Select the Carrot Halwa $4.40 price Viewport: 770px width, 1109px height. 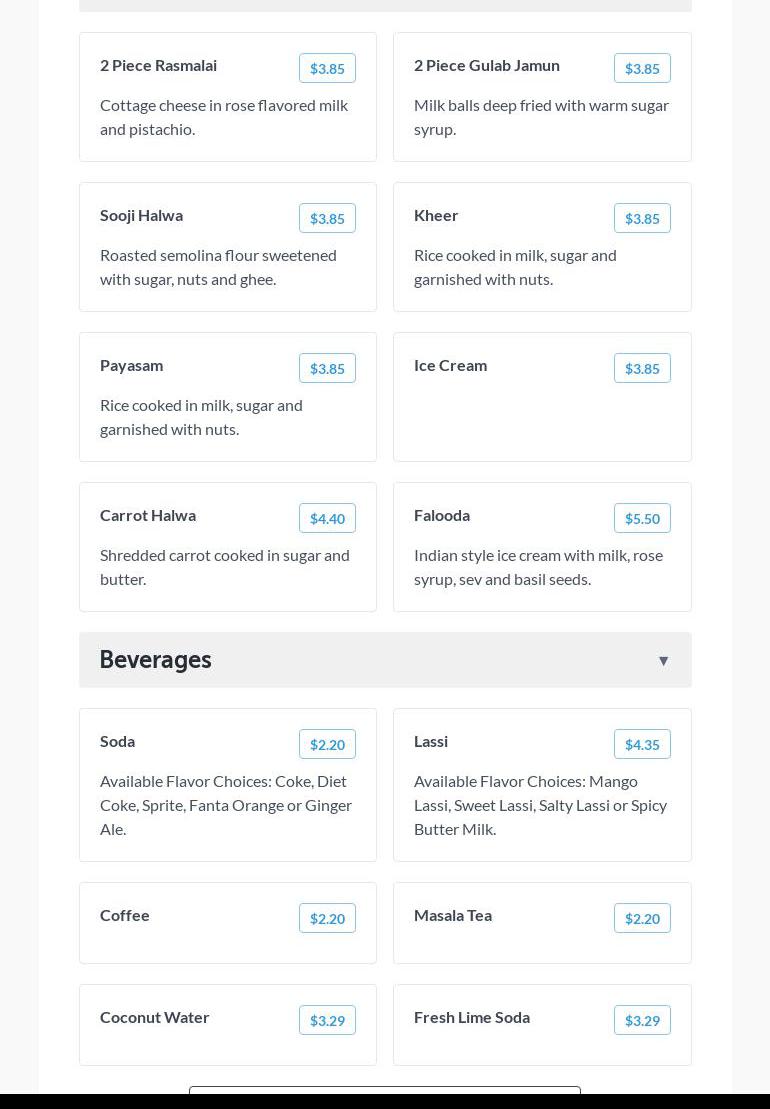pyautogui.click(x=327, y=519)
